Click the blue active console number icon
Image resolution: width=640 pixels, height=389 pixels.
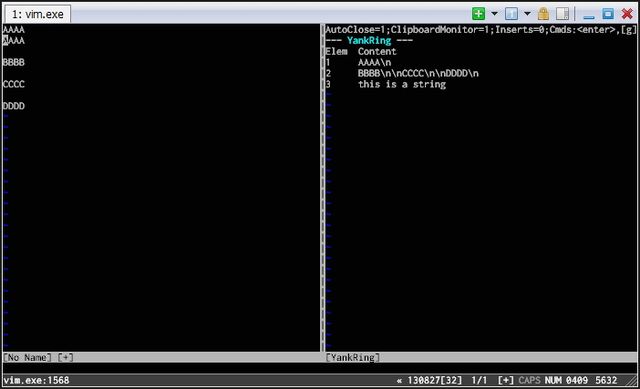point(511,13)
